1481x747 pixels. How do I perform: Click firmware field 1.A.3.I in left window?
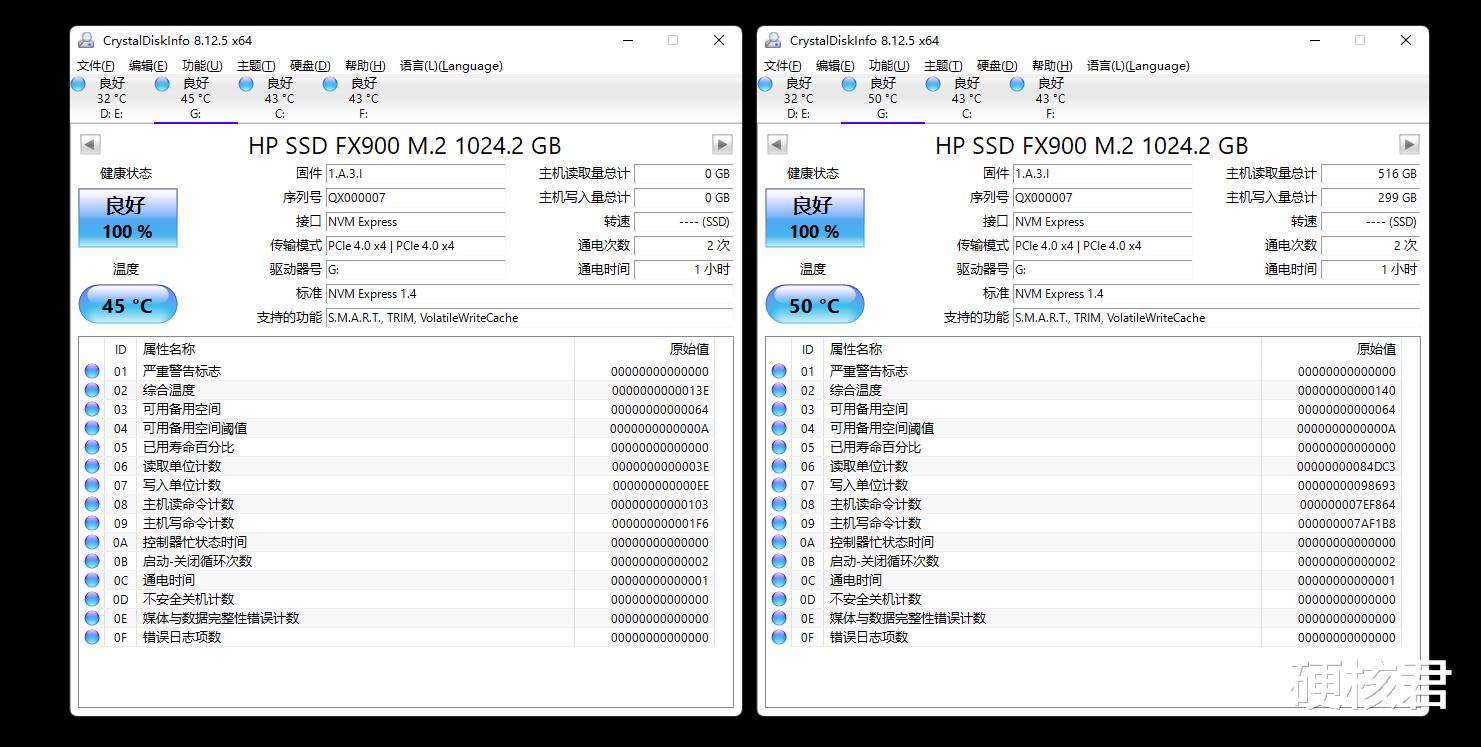pyautogui.click(x=416, y=174)
